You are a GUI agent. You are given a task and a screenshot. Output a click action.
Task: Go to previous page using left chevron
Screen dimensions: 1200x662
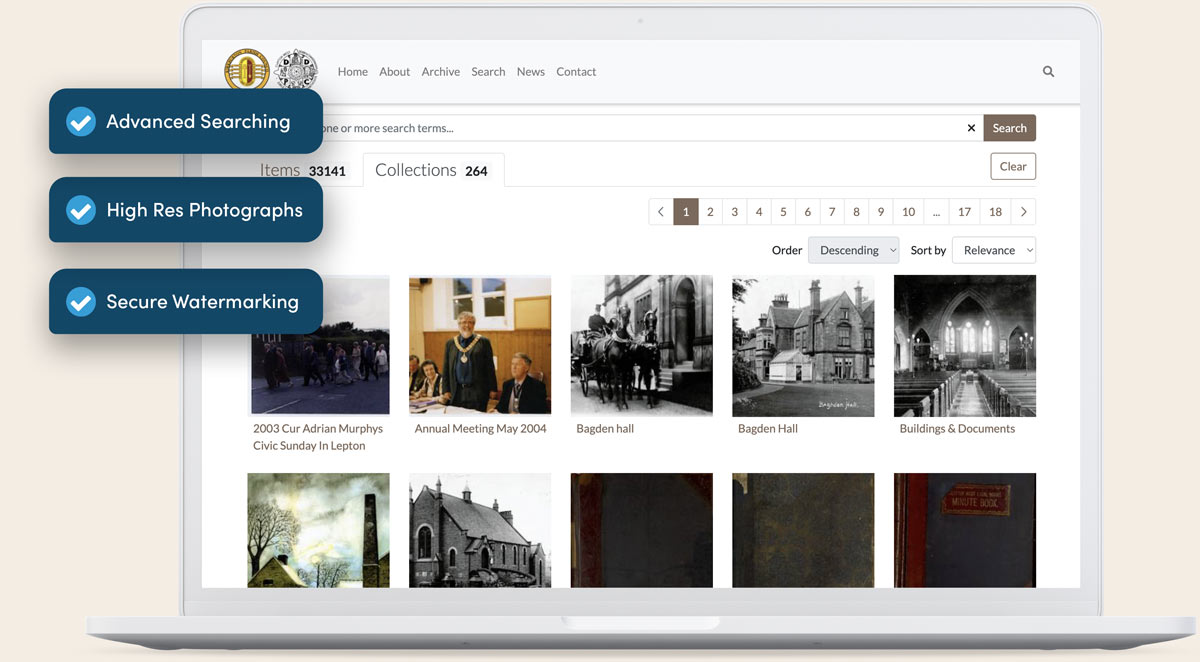[661, 212]
